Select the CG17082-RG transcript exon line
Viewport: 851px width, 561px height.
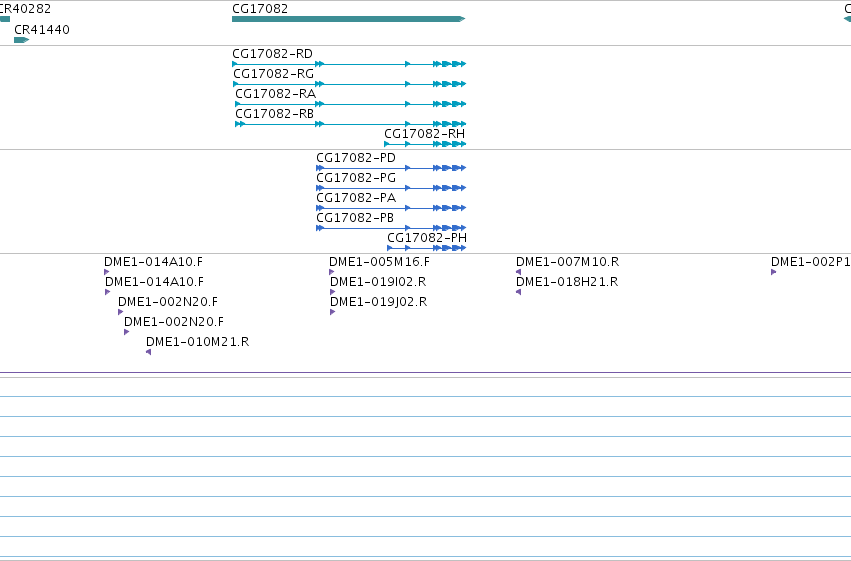[349, 84]
